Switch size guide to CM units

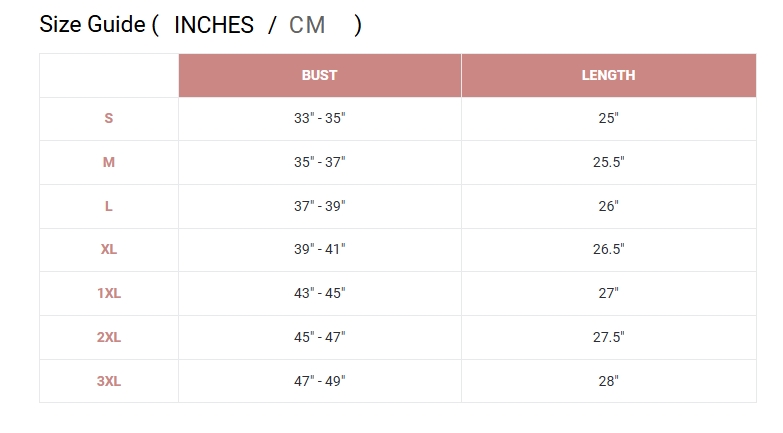(x=307, y=25)
